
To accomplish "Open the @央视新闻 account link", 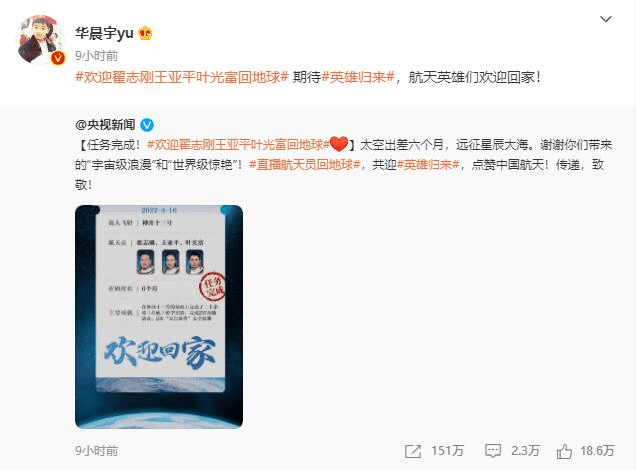I will pos(105,124).
